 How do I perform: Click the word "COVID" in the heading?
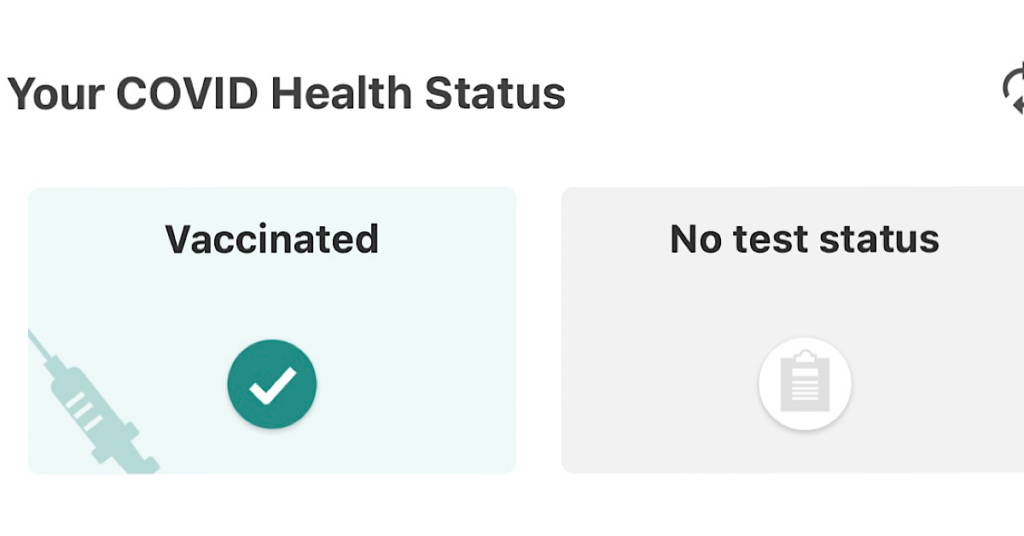[187, 93]
